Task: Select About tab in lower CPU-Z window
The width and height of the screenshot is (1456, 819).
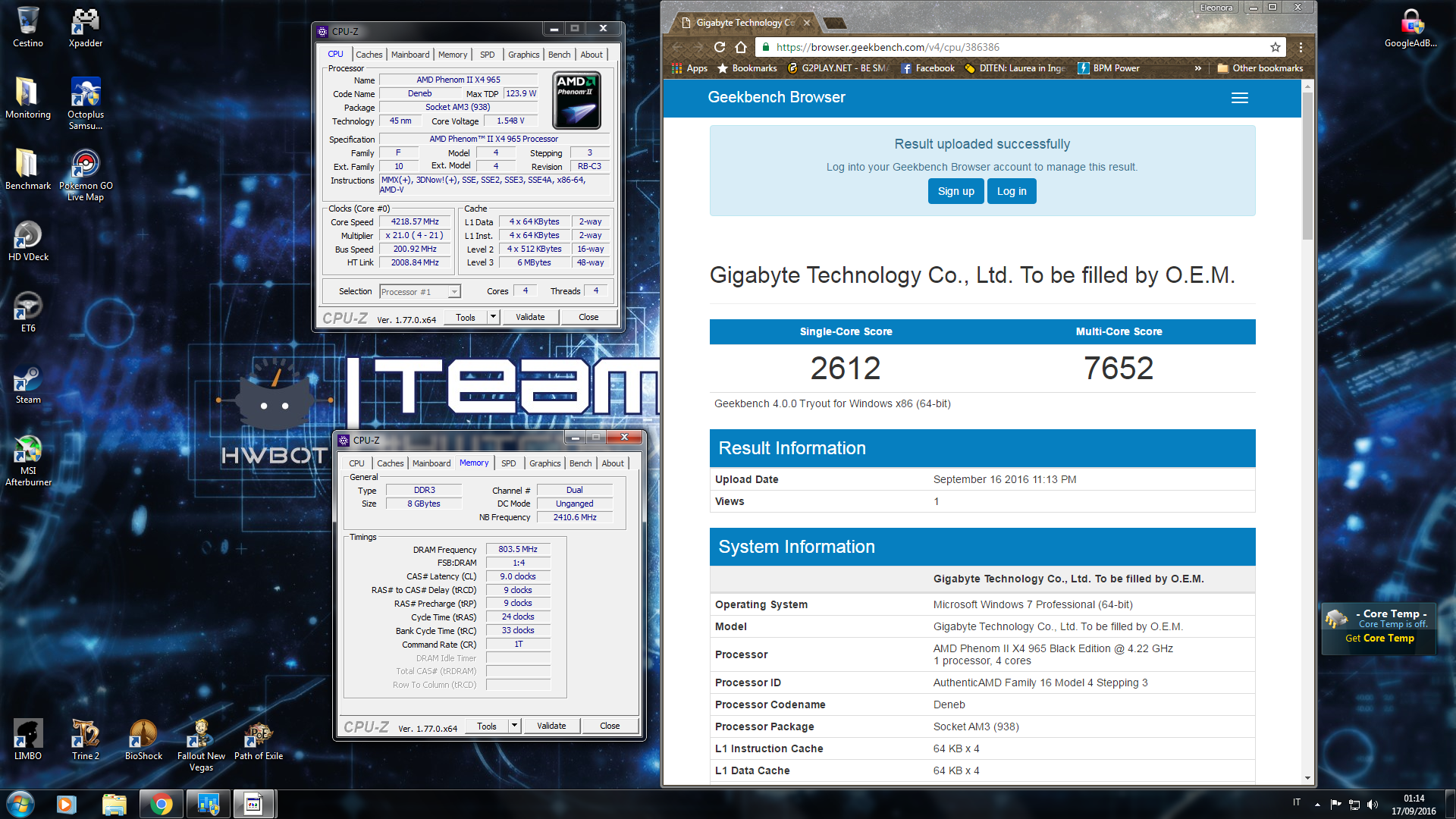Action: click(613, 463)
